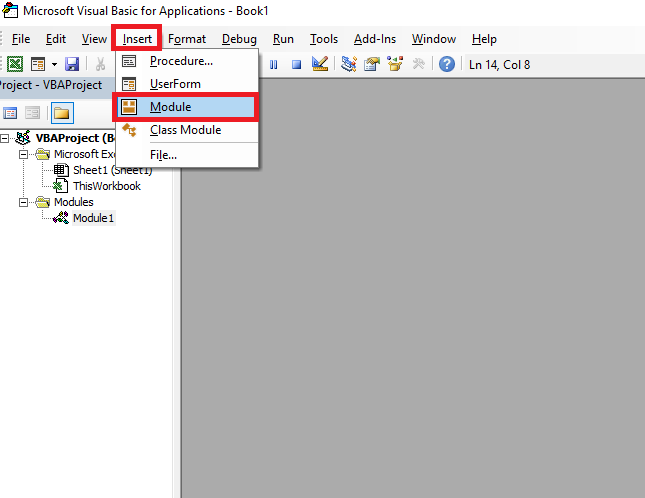
Task: Click the Break pause icon
Action: (x=273, y=65)
